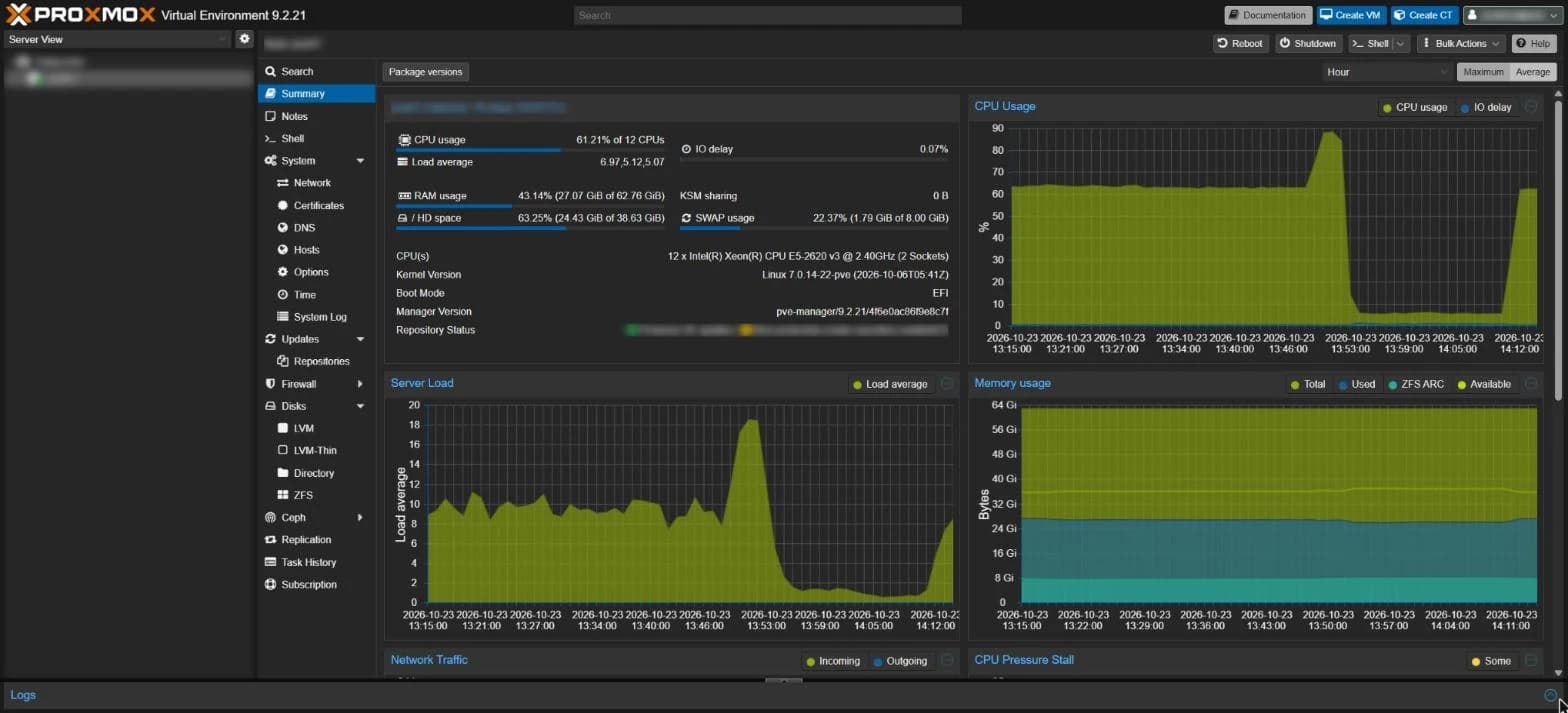Click the ZFS grid icon

click(283, 495)
